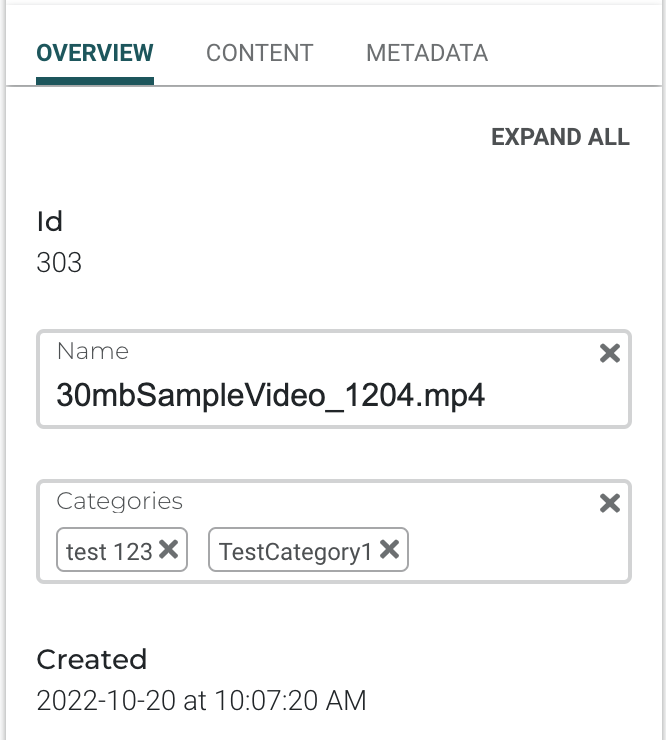Switch to the Overview tab

point(95,53)
